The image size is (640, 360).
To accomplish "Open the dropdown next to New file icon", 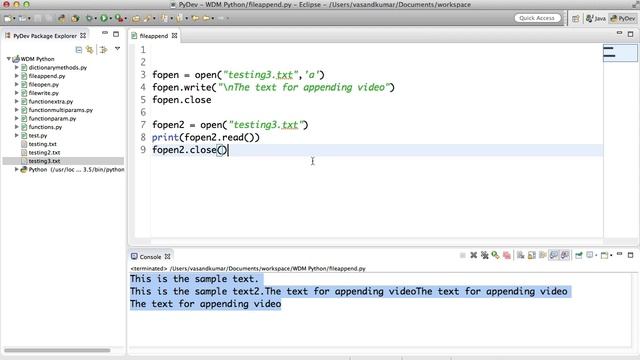I will click(x=14, y=18).
